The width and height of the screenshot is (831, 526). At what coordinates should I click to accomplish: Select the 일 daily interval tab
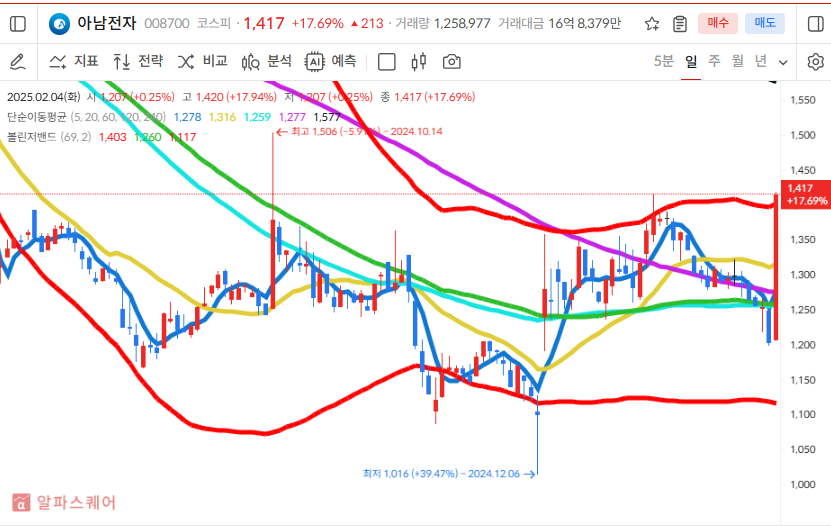[691, 61]
